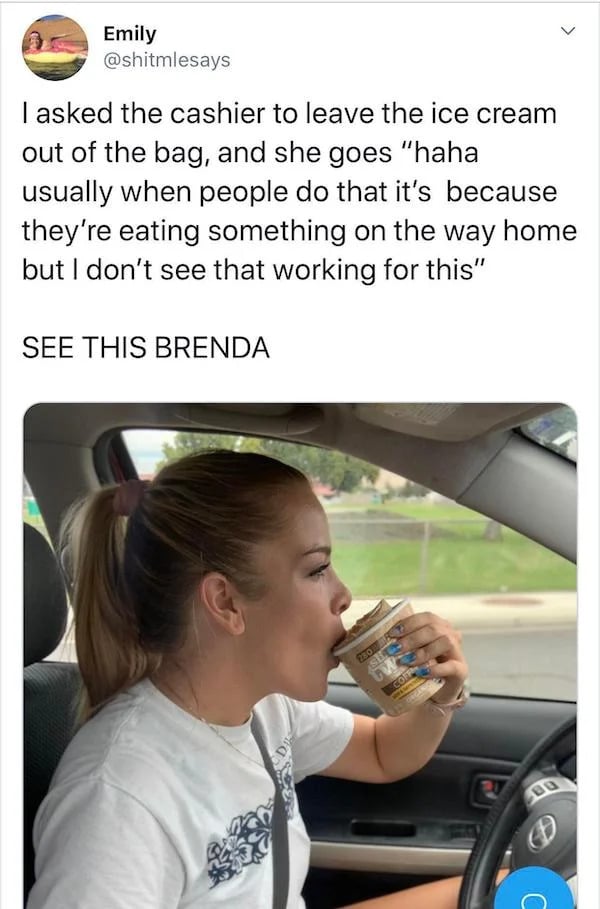Viewport: 600px width, 909px height.
Task: Open the tweet options chevron menu
Action: (568, 30)
